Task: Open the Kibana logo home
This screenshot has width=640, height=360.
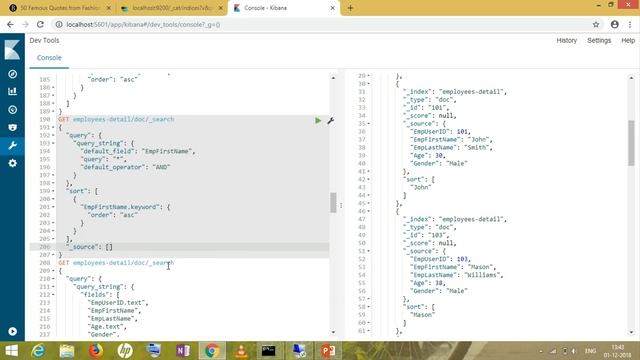Action: coord(12,50)
